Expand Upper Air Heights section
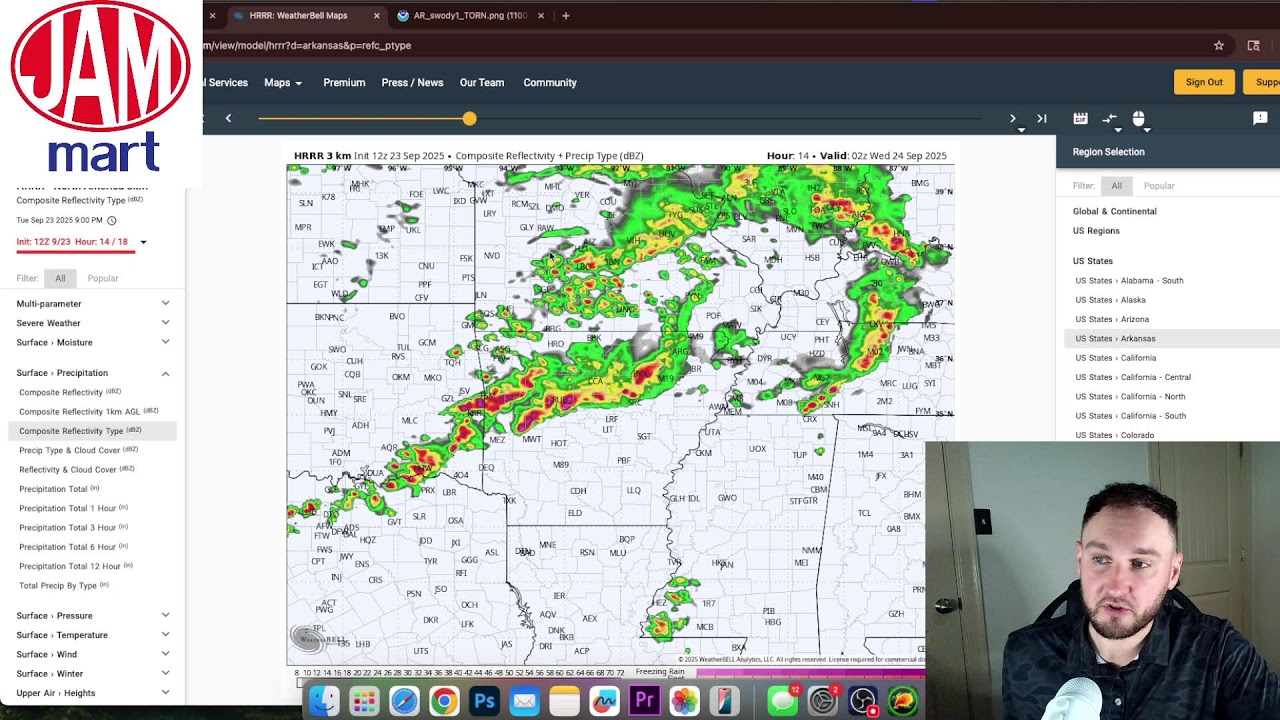 [93, 693]
